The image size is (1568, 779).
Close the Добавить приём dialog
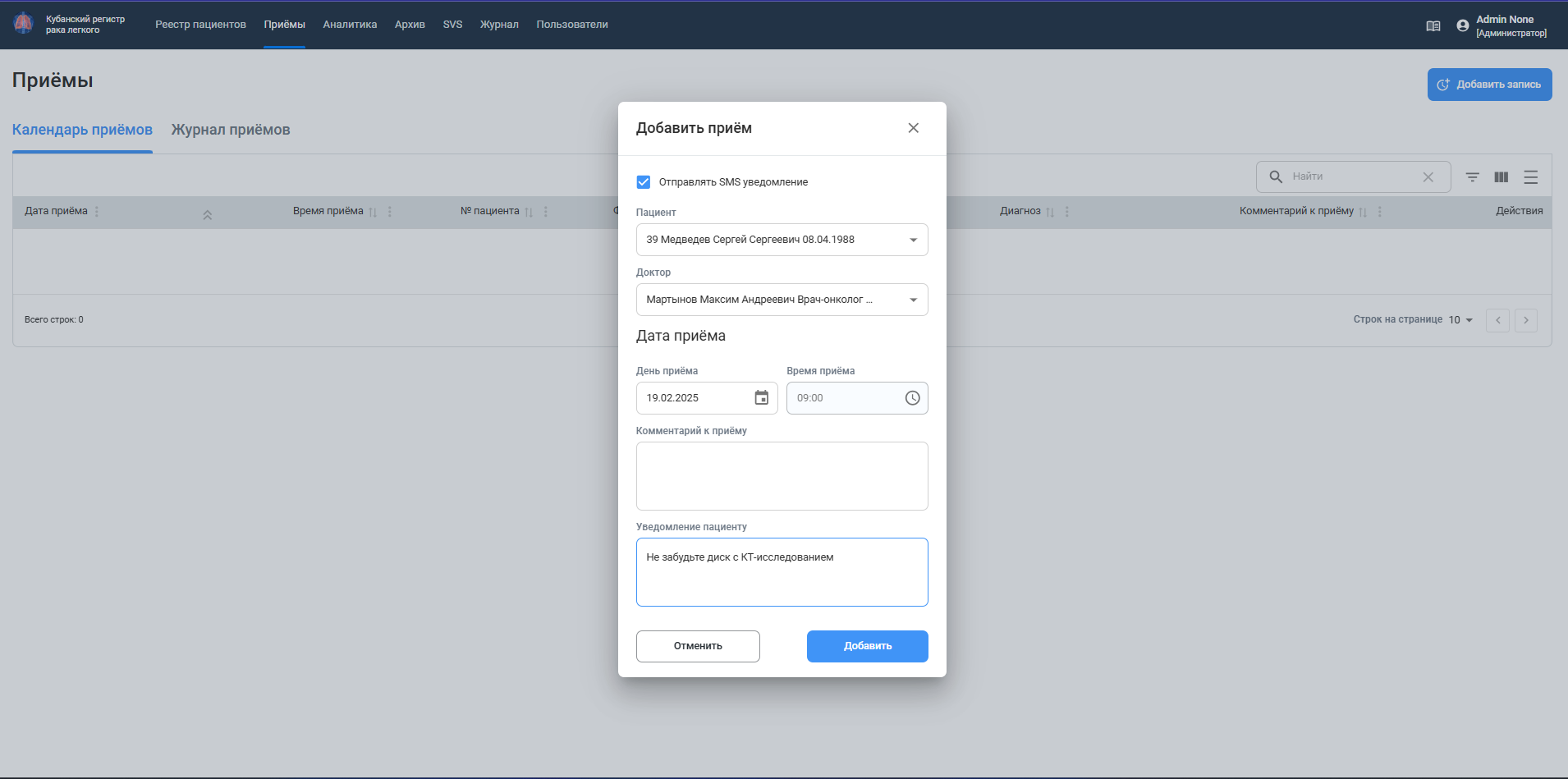point(913,128)
